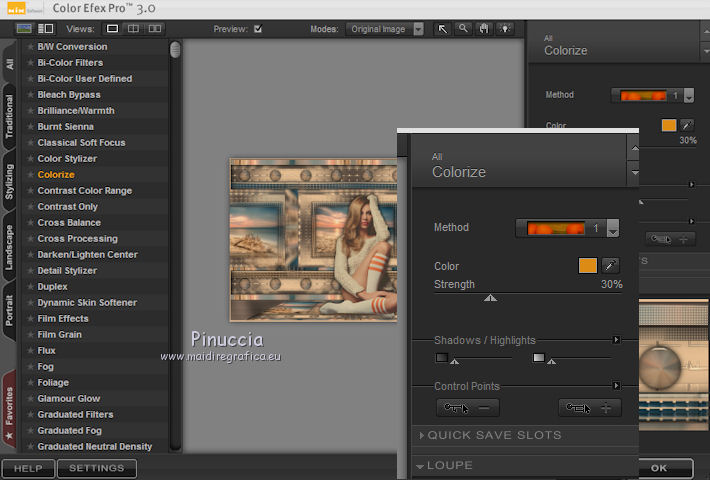Switch to single image view
The width and height of the screenshot is (710, 480).
[x=112, y=29]
